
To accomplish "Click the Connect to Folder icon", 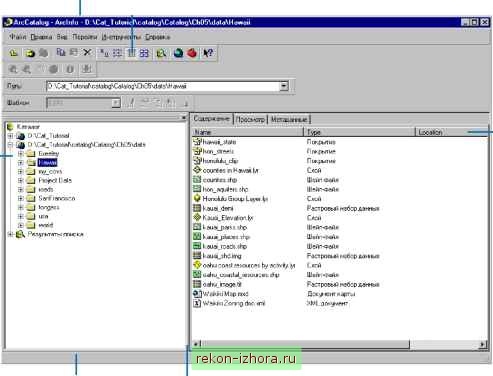I will click(30, 53).
